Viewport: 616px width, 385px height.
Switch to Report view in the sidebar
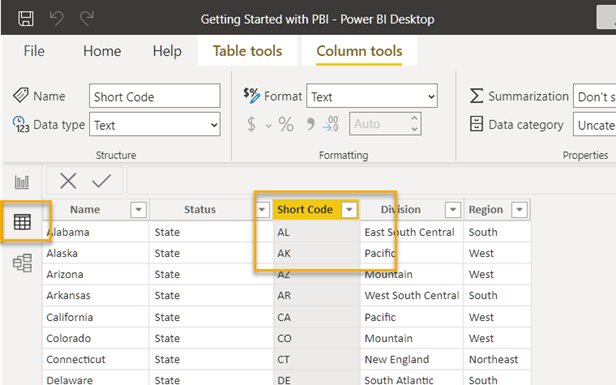[22, 182]
